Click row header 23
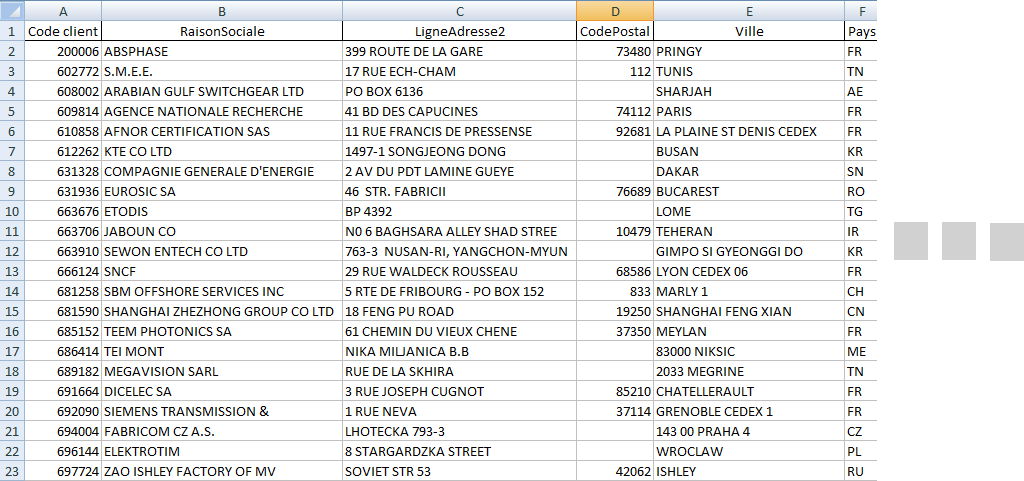This screenshot has width=1024, height=481. click(12, 471)
